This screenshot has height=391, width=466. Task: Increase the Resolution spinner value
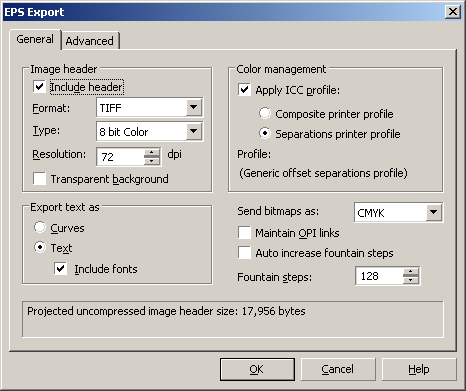click(152, 152)
